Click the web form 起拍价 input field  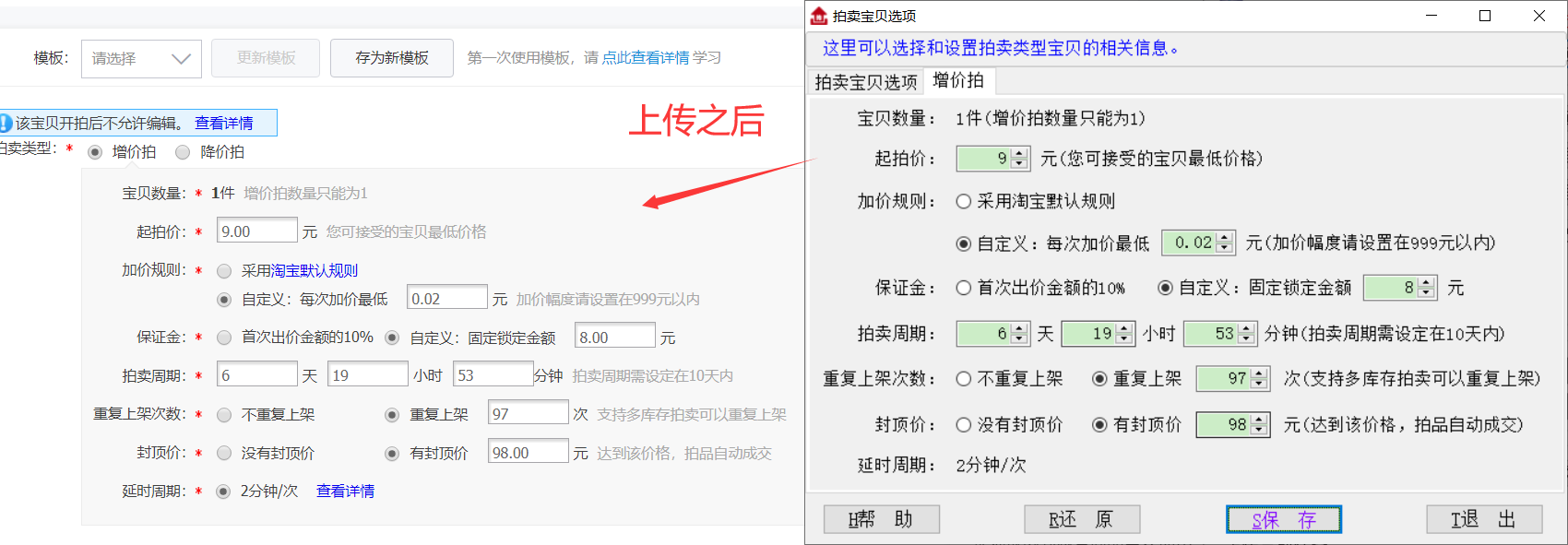(256, 231)
